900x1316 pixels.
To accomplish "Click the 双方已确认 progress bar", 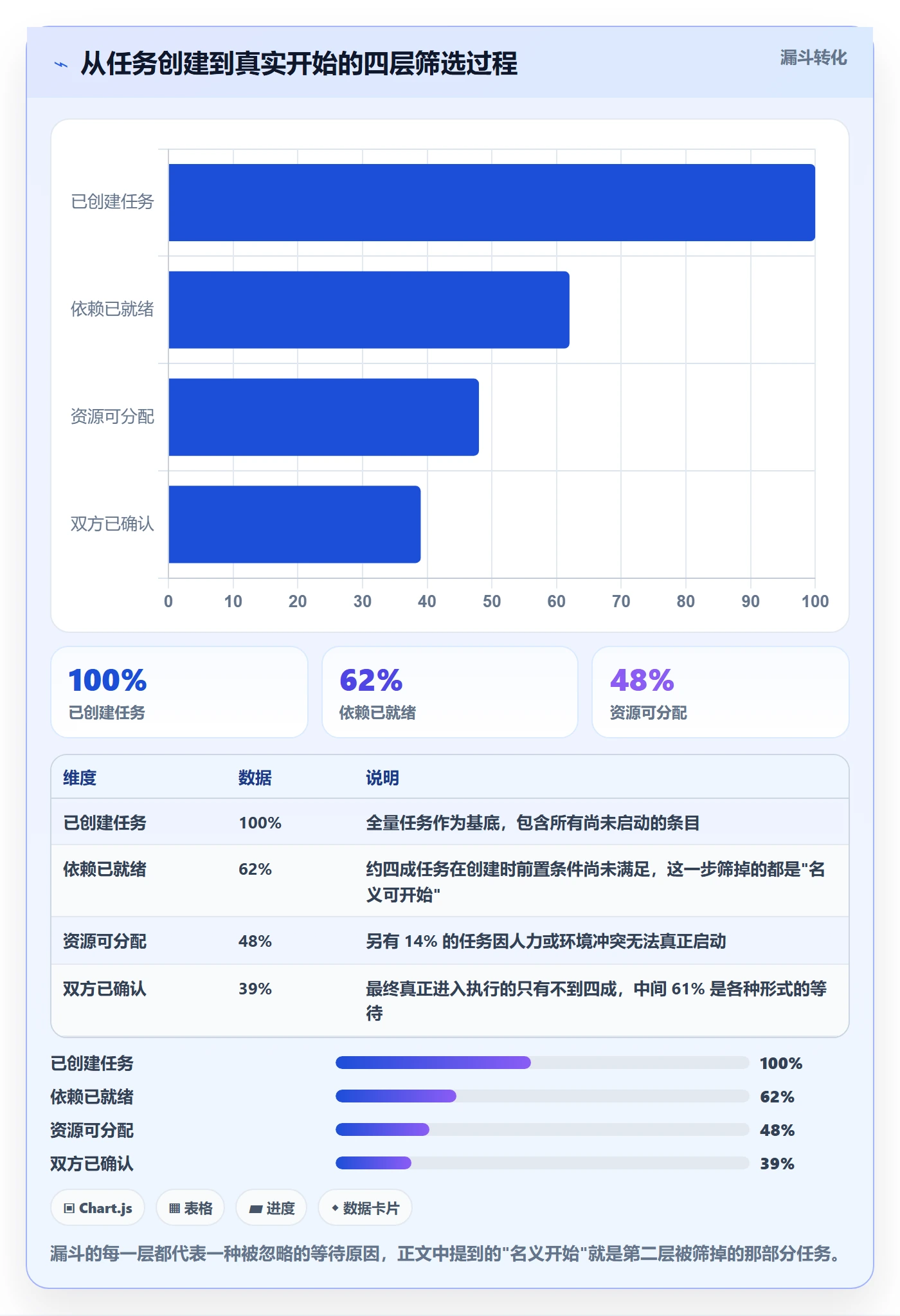I will 543,1163.
